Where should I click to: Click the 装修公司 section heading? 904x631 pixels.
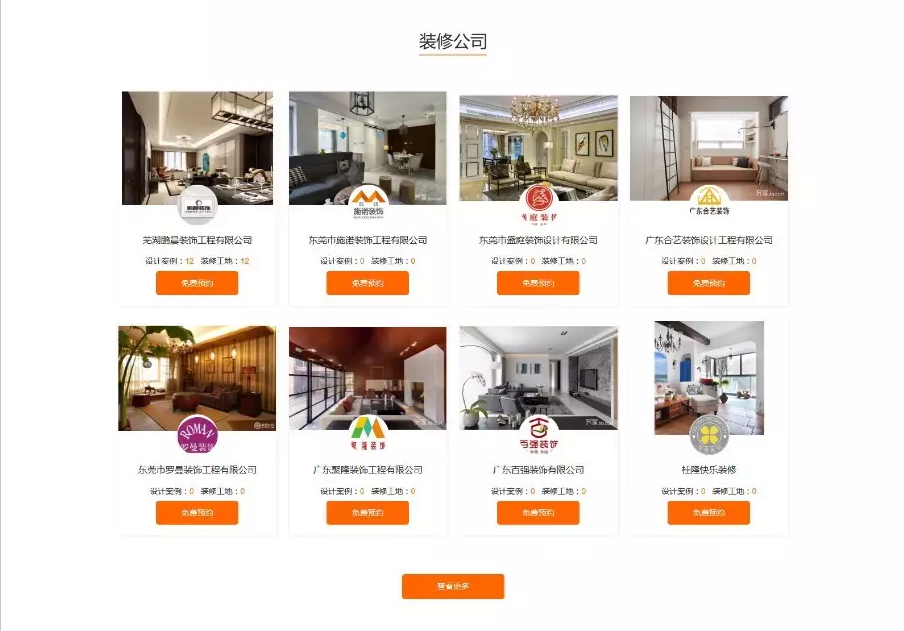click(x=453, y=42)
